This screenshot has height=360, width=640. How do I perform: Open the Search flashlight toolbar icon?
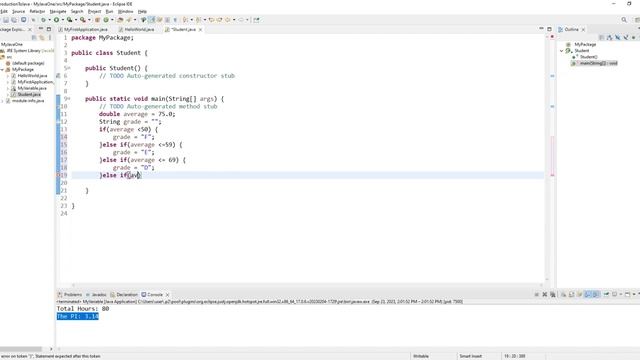[128, 20]
